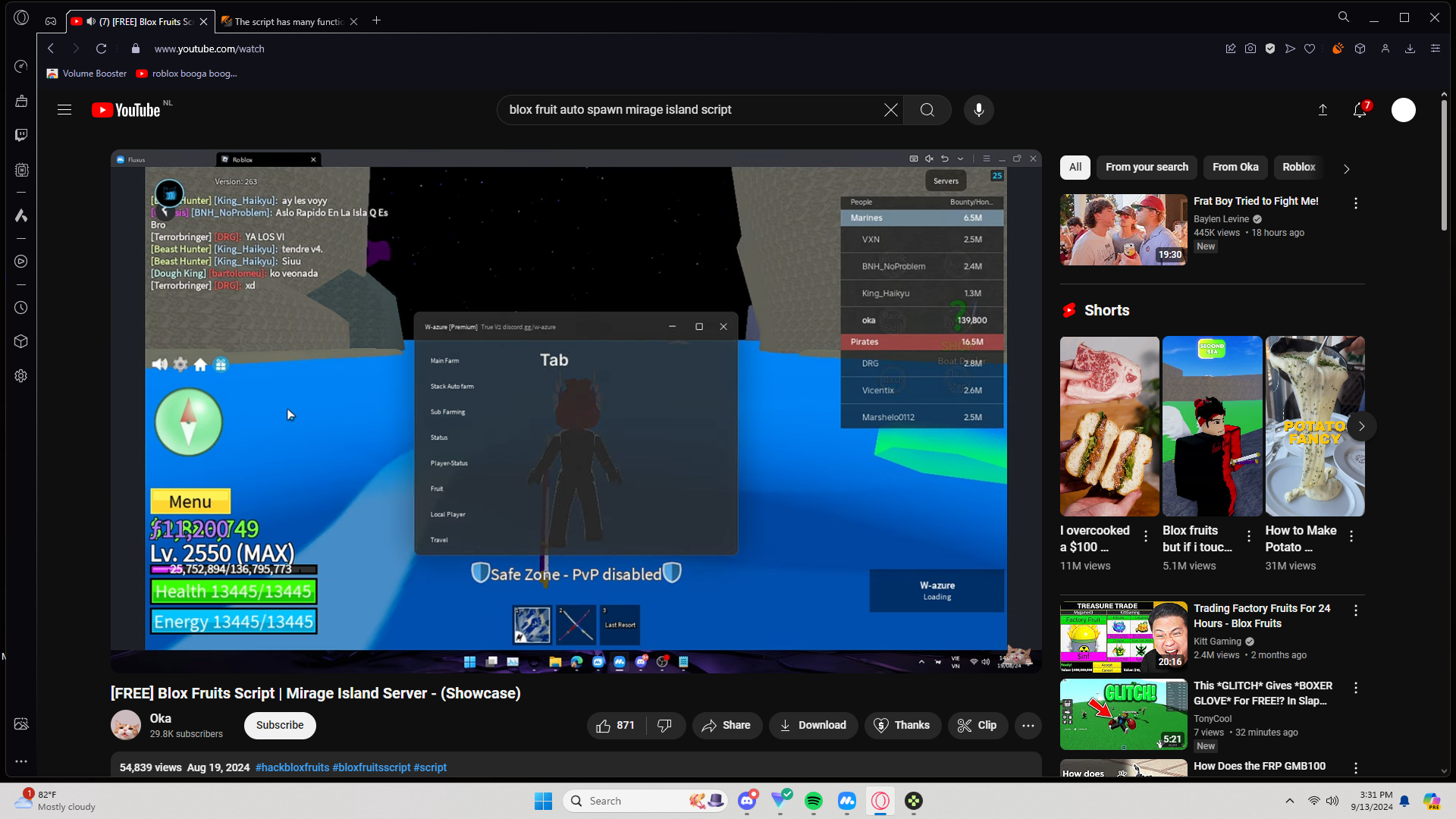Add page to bookmarks with heart icon

(x=1310, y=49)
